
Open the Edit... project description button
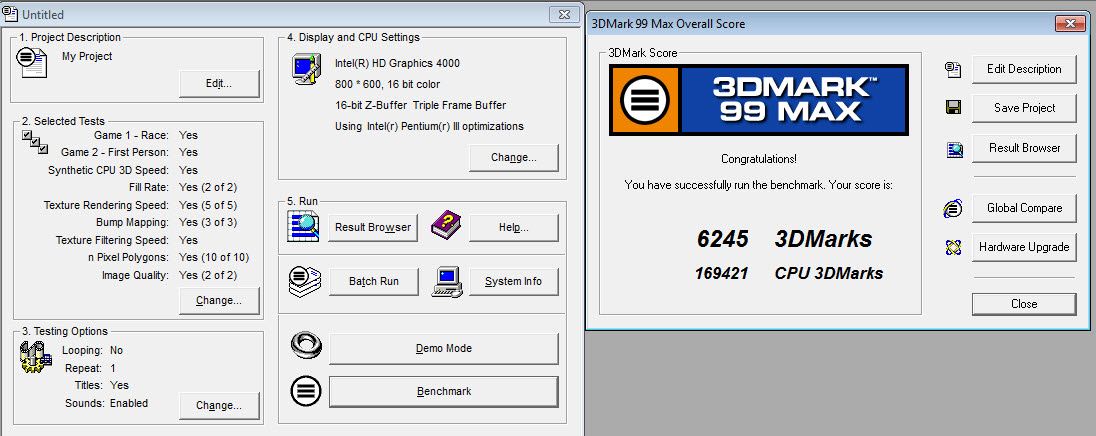pyautogui.click(x=219, y=84)
